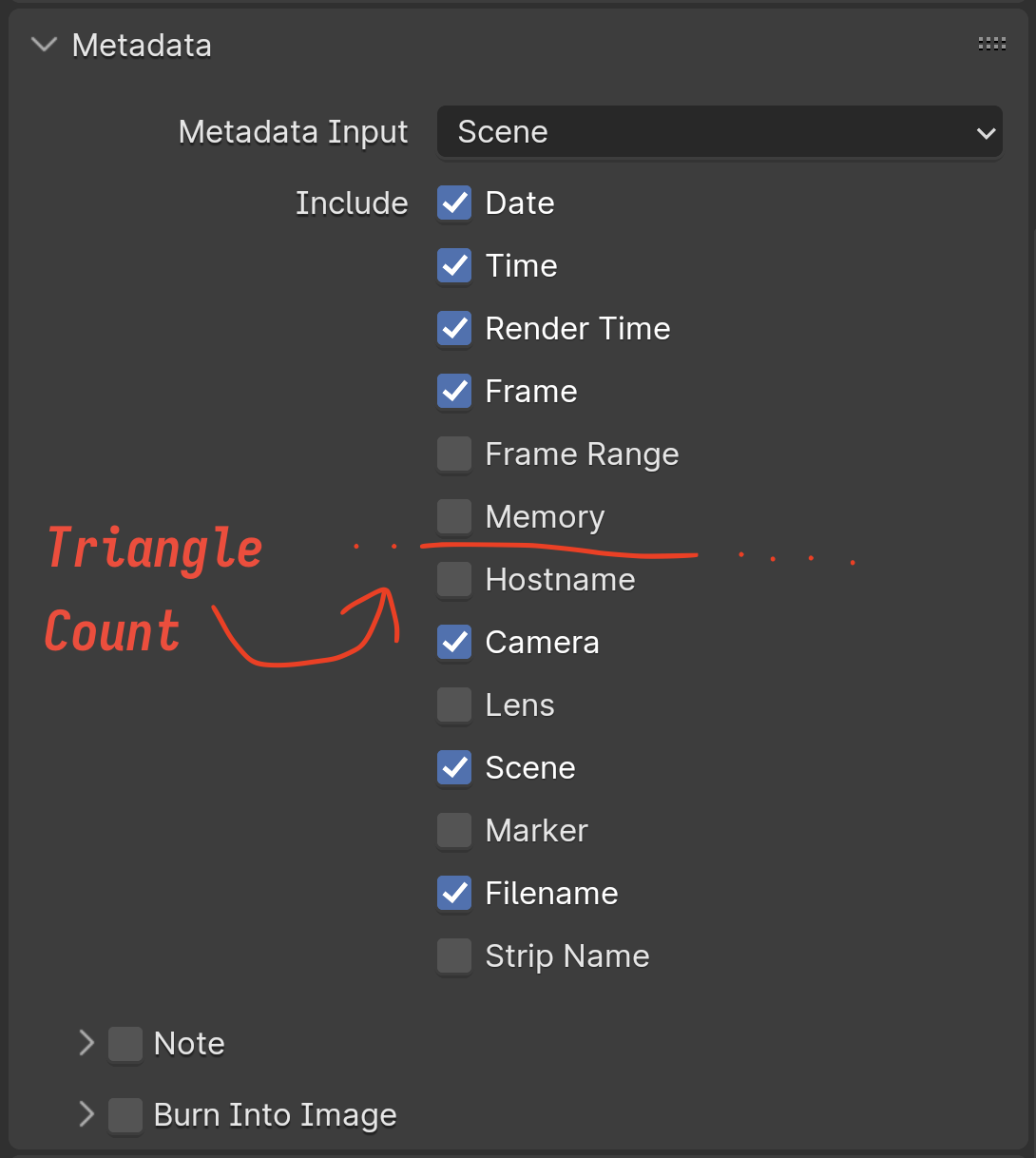Enable the Lens metadata checkbox

point(454,704)
